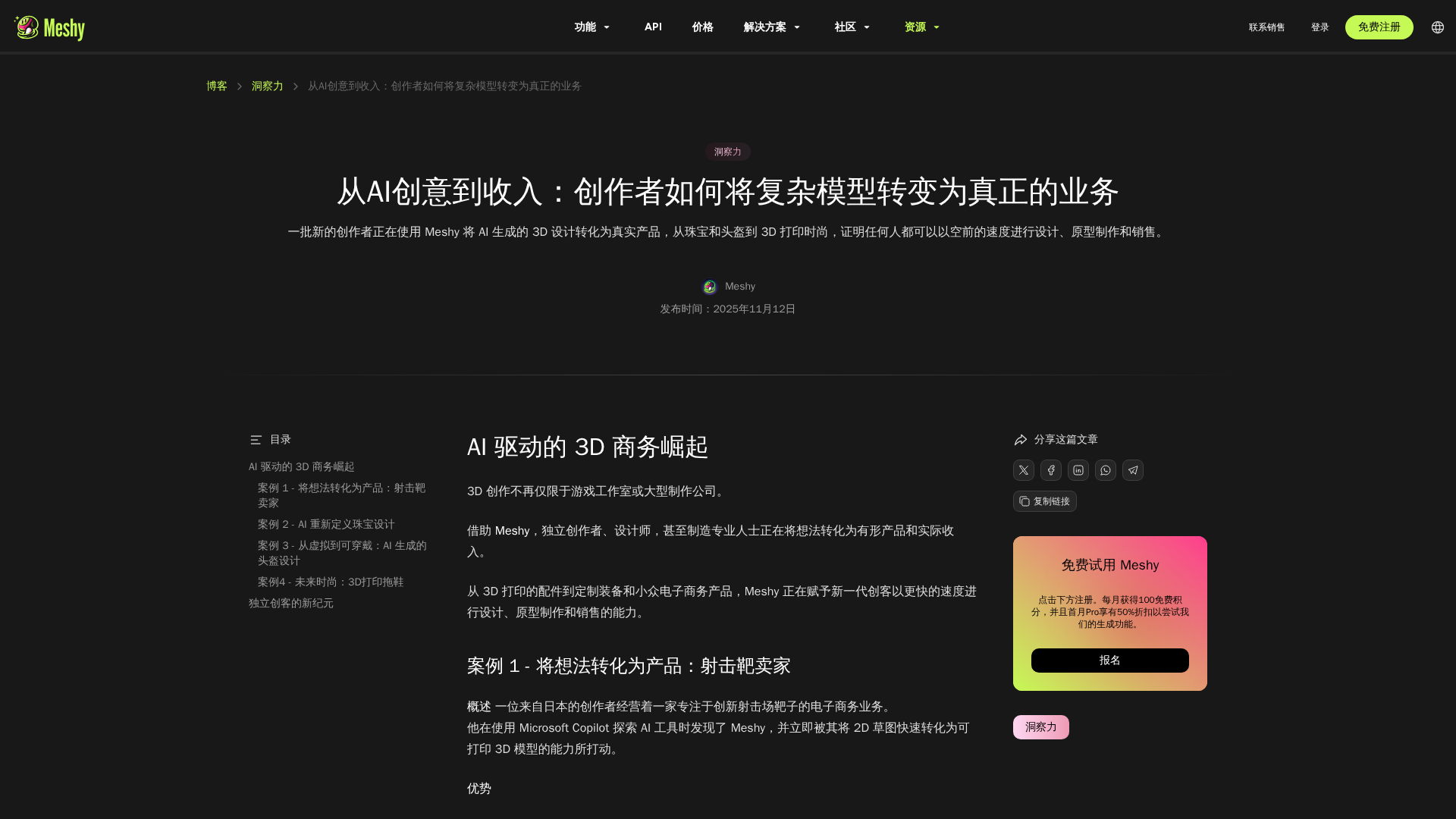
Task: Share article on Facebook
Action: pyautogui.click(x=1050, y=470)
